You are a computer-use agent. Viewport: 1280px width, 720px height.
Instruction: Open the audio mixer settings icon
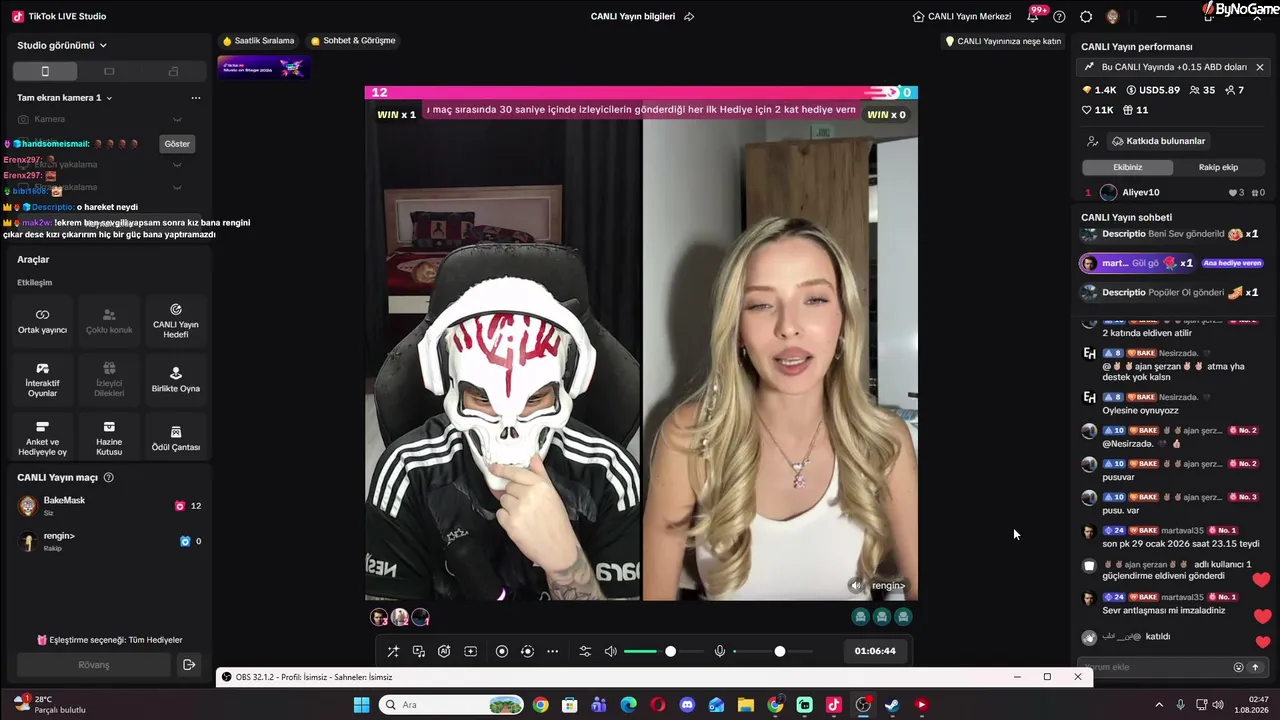coord(585,651)
